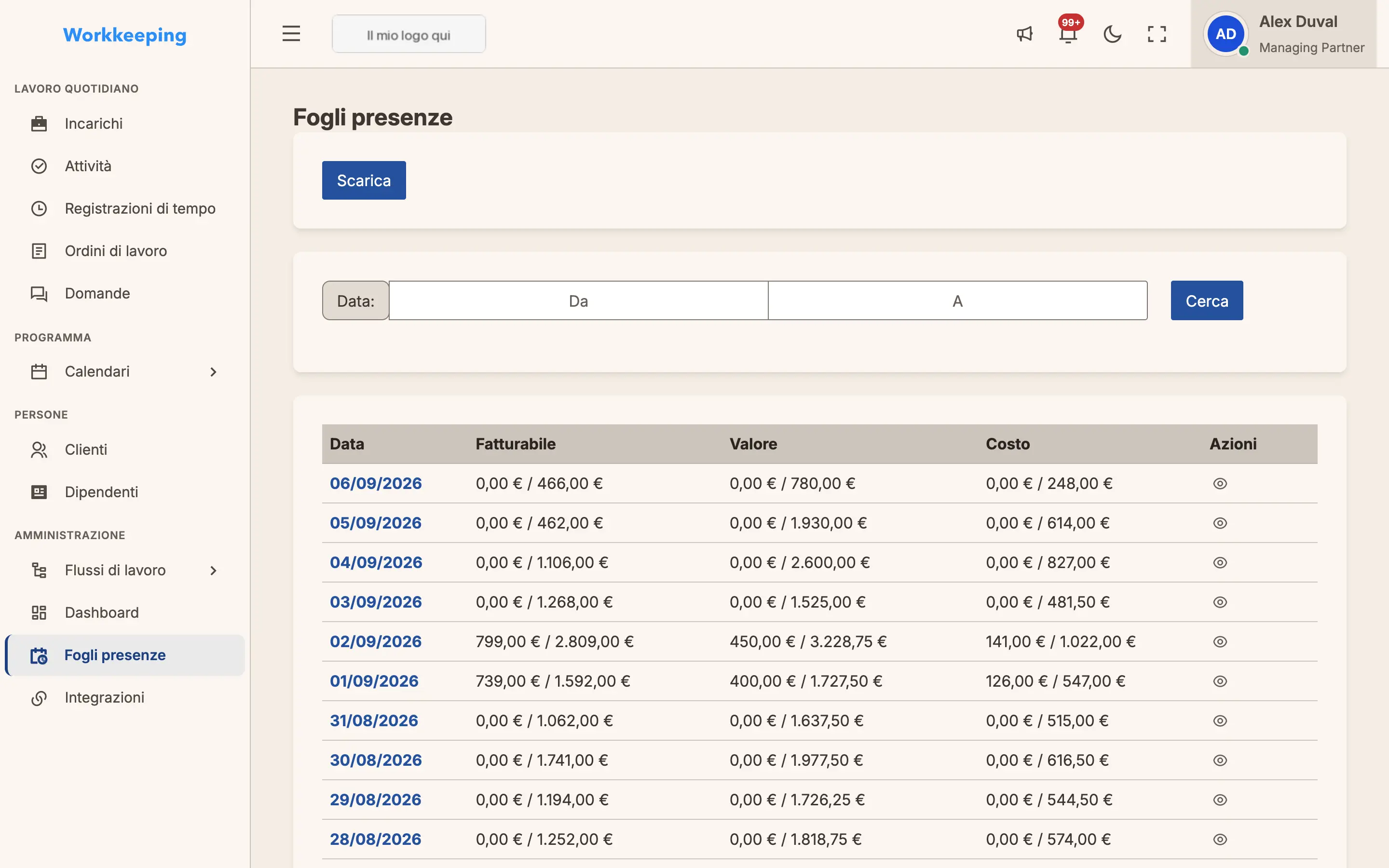
Task: Click the Dipendenti badge icon
Action: 39,492
